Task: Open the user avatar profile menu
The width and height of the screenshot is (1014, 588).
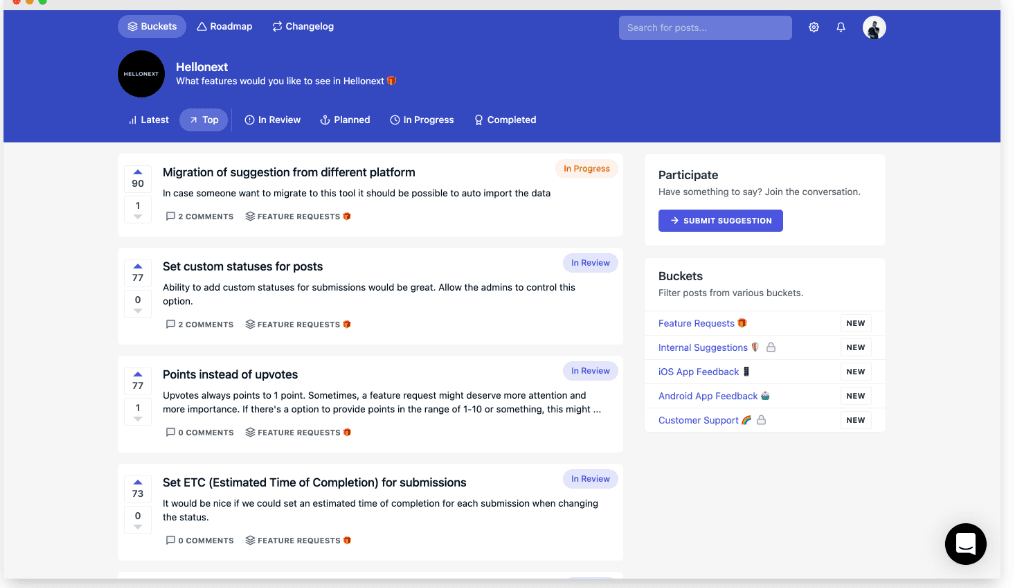Action: coord(874,28)
